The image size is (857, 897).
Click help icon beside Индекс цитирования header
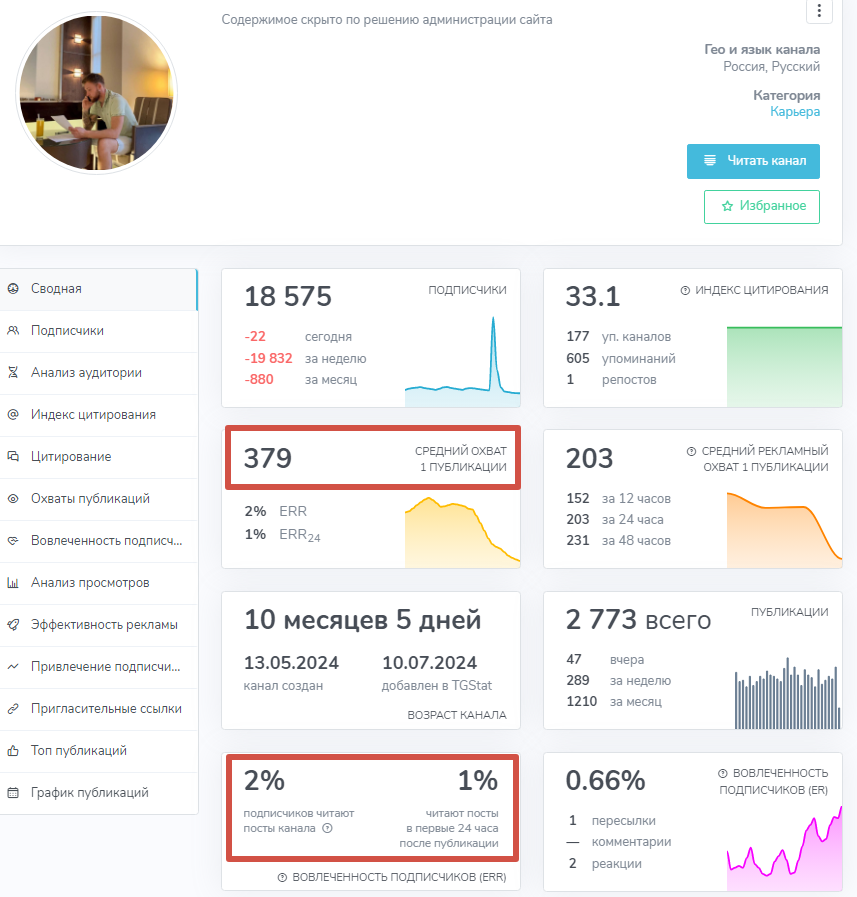pyautogui.click(x=685, y=290)
